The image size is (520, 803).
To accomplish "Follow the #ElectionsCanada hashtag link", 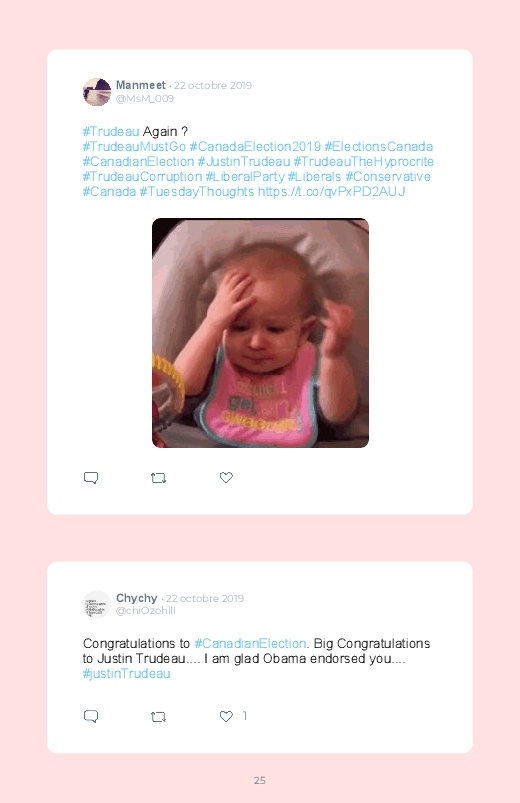I will pyautogui.click(x=379, y=146).
